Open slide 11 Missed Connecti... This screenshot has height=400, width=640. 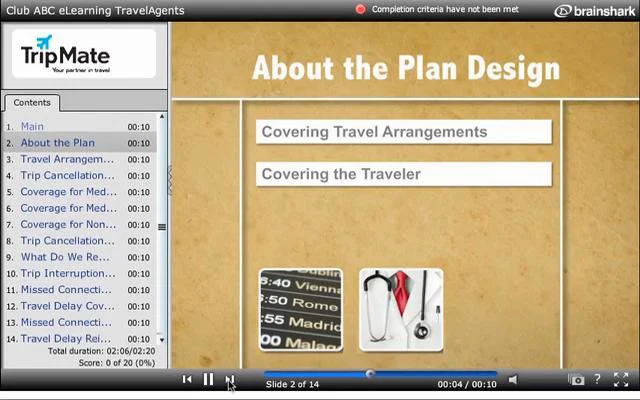pyautogui.click(x=66, y=290)
